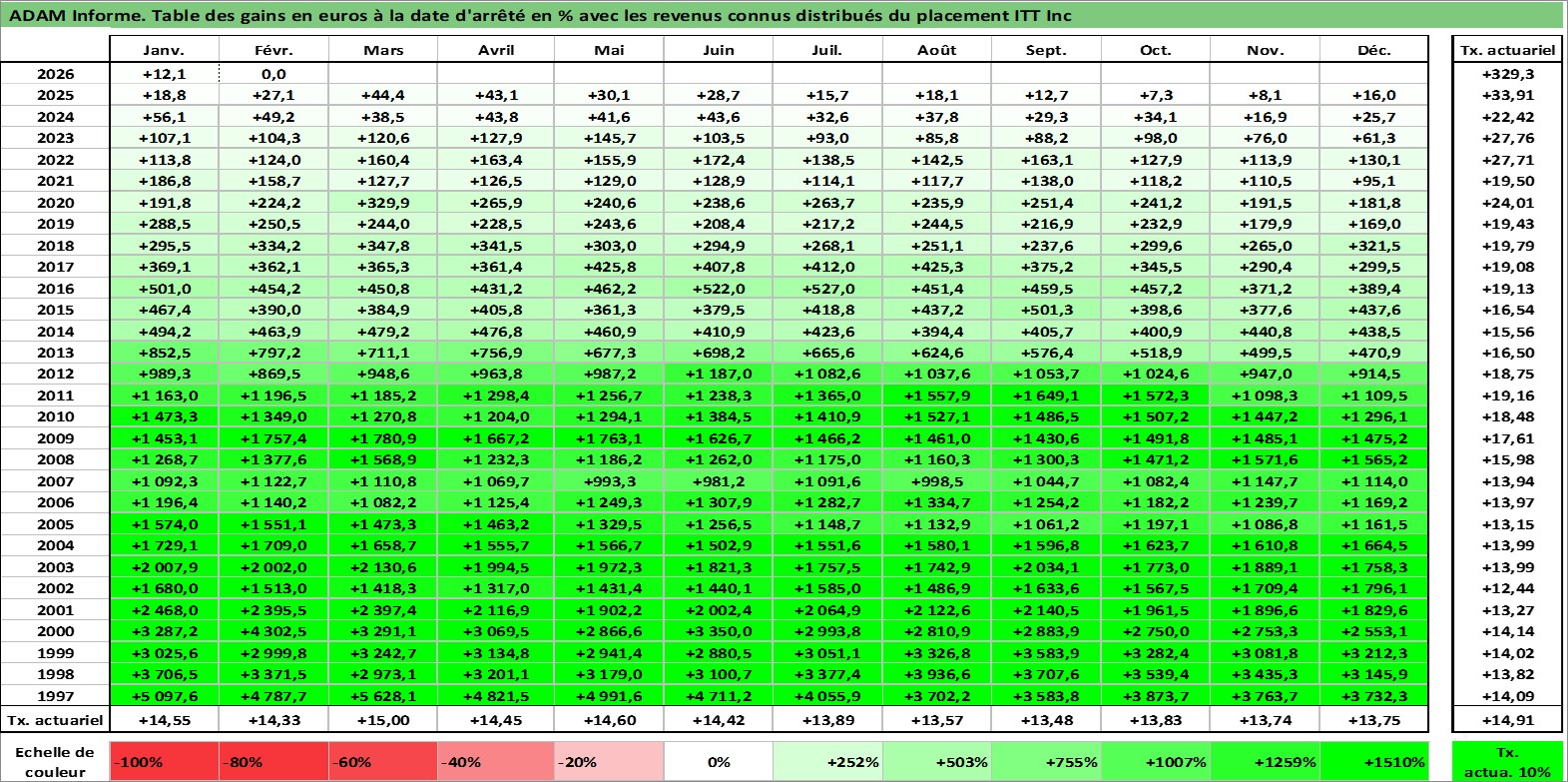Click the title 'ADAM Informe' header bar

(x=783, y=15)
